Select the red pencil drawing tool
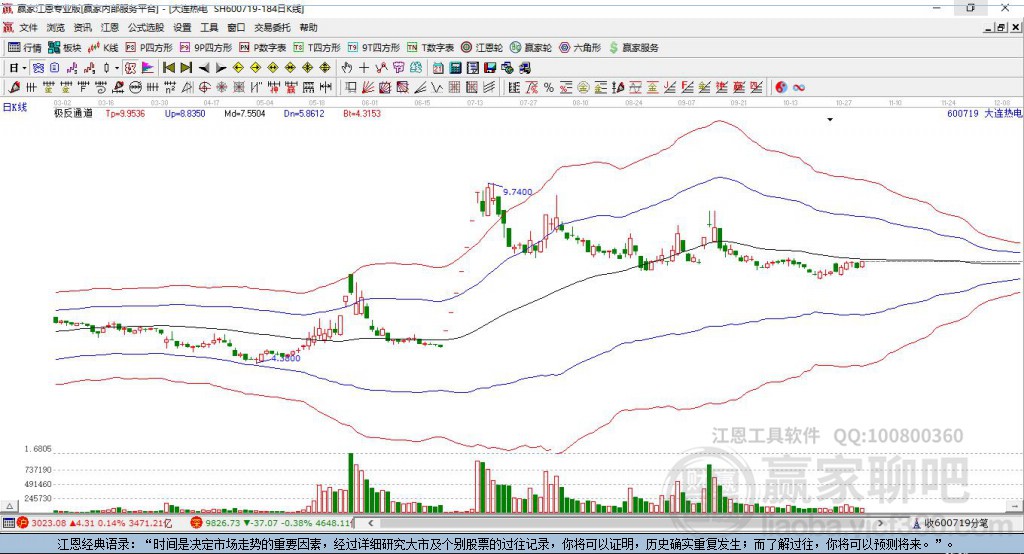 (14, 88)
